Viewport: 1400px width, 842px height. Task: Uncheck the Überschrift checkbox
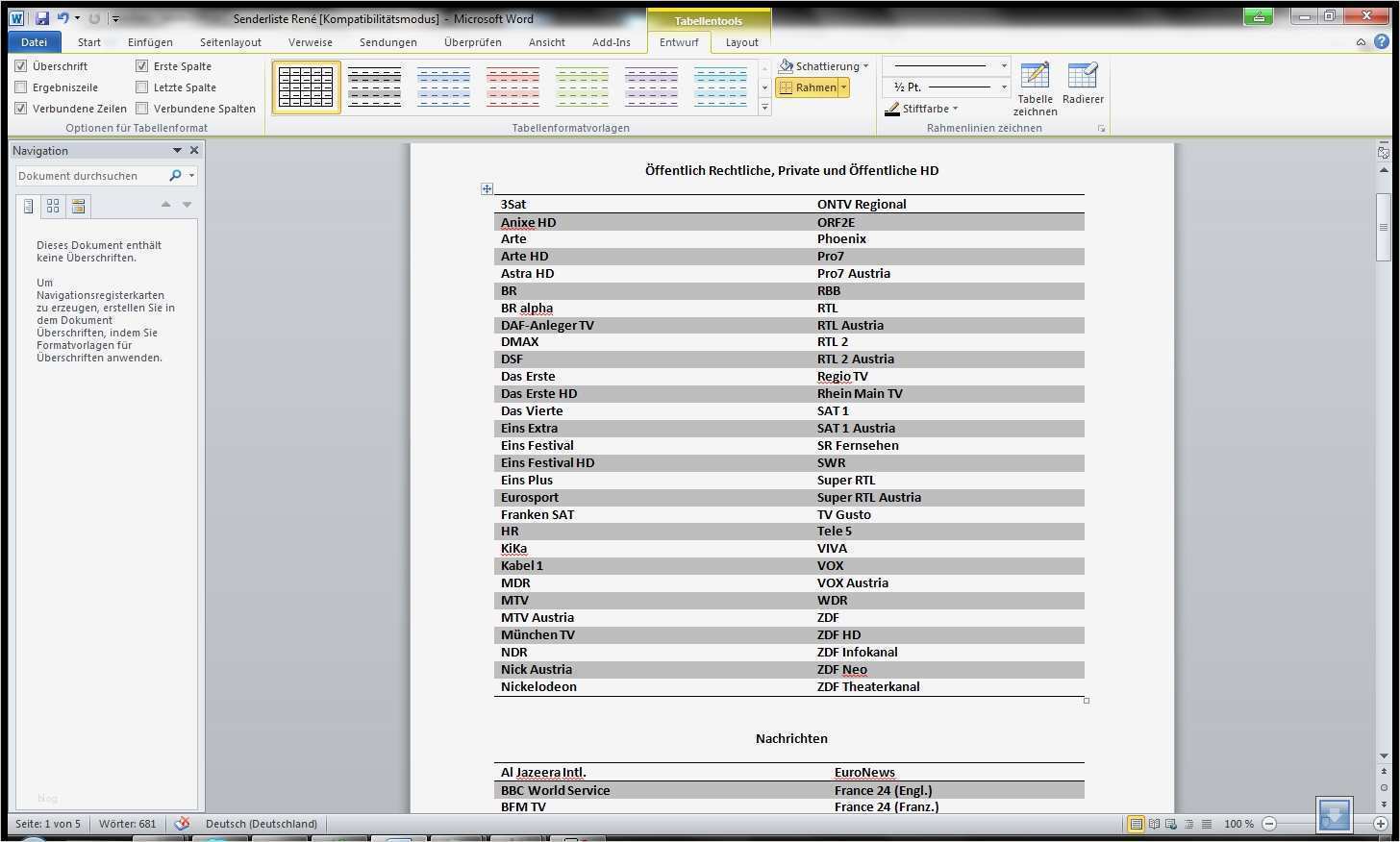[x=21, y=65]
